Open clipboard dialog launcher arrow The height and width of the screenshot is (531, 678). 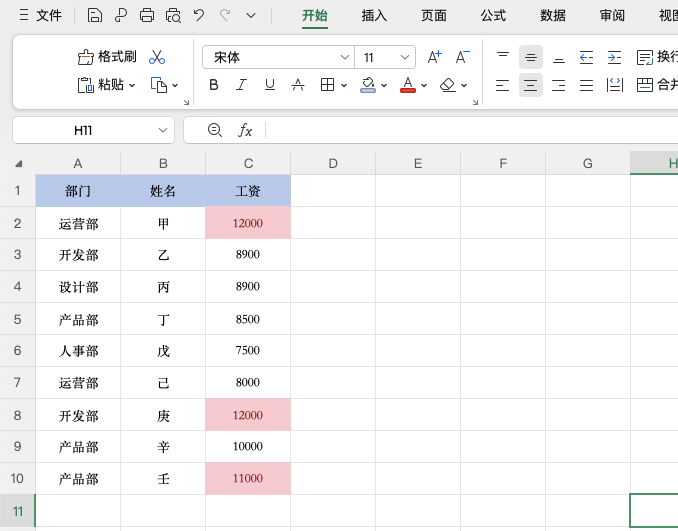[186, 102]
